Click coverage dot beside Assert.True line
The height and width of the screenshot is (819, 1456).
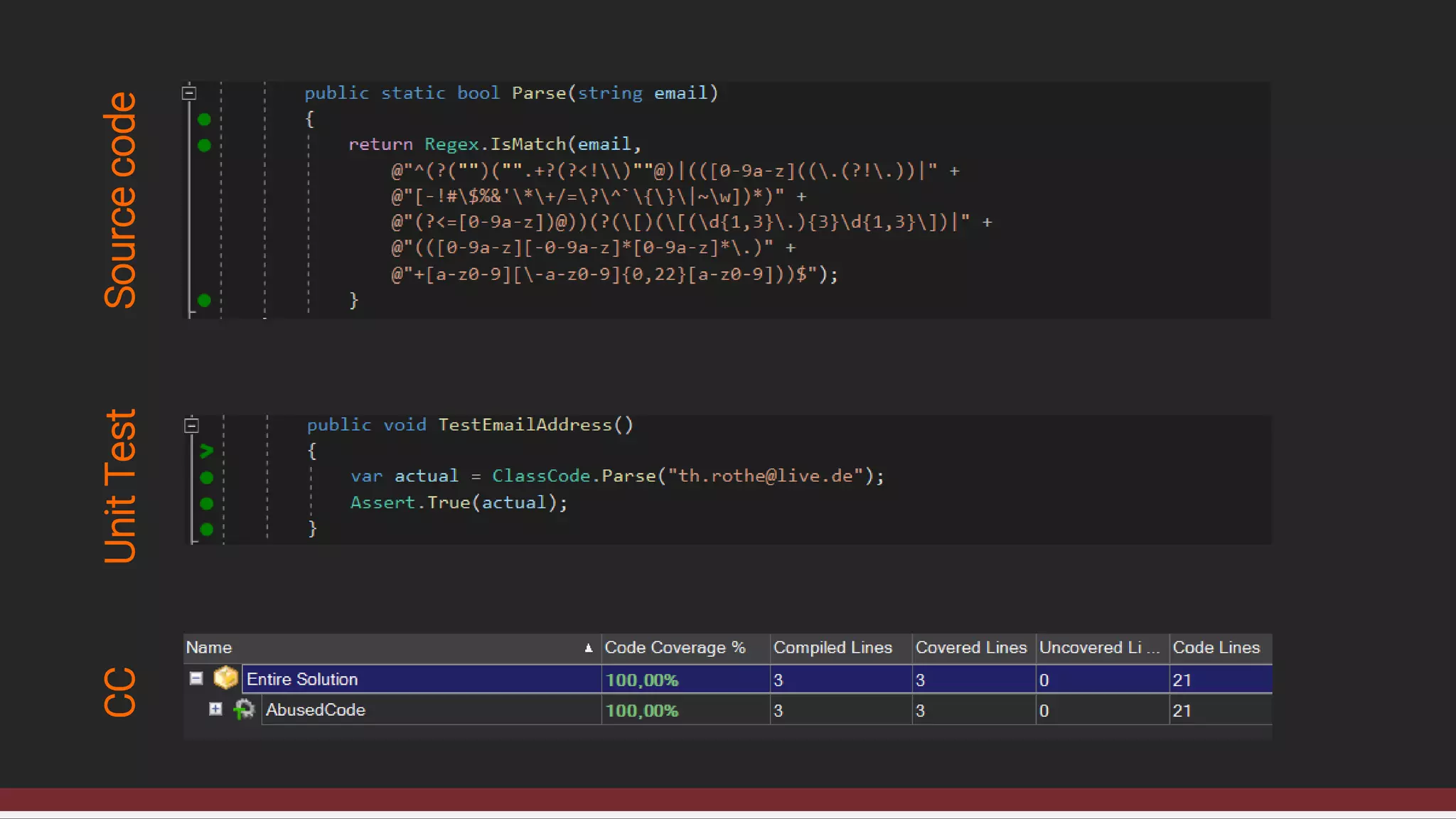click(x=206, y=503)
